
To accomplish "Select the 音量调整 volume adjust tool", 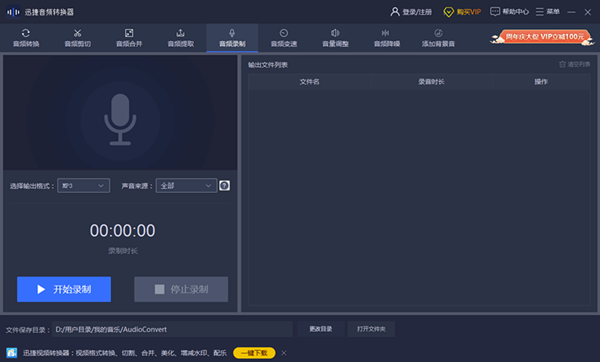I will point(336,38).
